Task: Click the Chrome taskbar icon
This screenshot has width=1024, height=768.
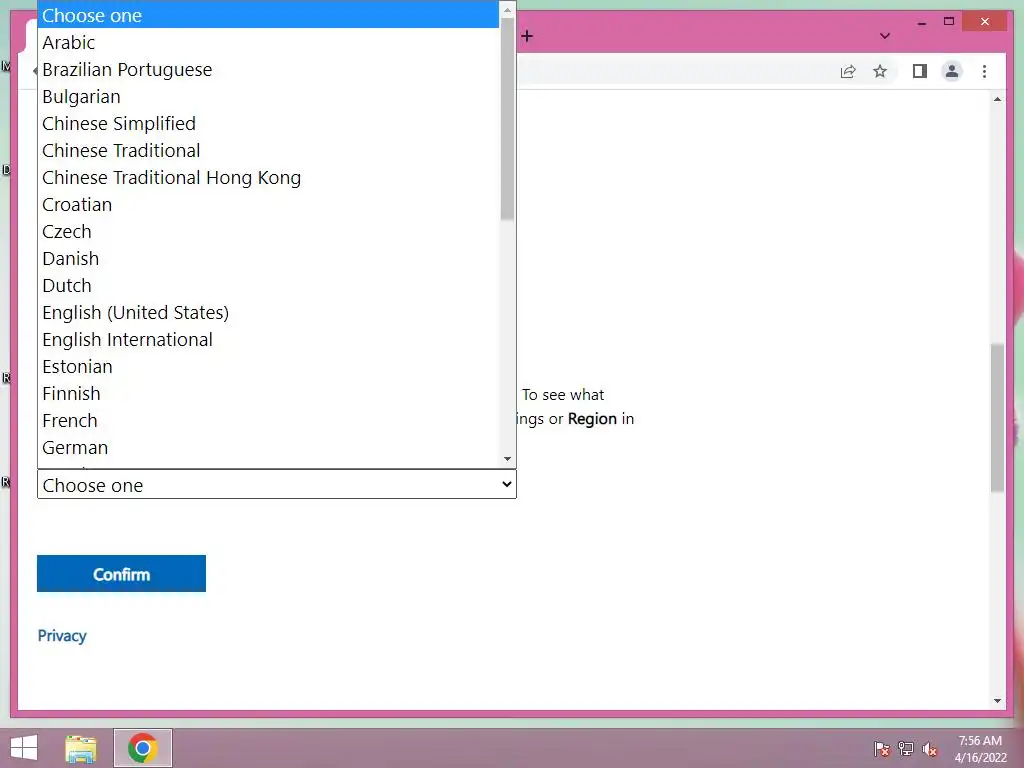Action: click(143, 748)
